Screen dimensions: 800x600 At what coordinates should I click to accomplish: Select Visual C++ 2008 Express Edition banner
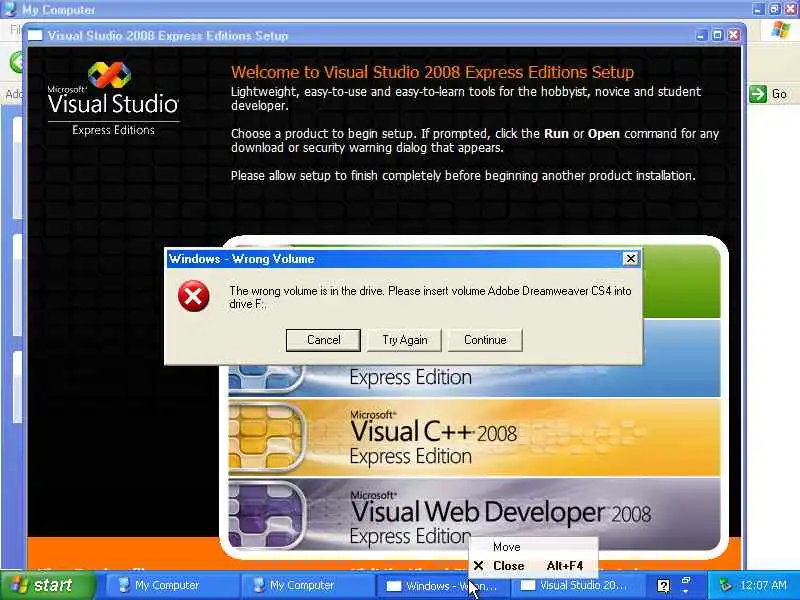click(x=474, y=438)
